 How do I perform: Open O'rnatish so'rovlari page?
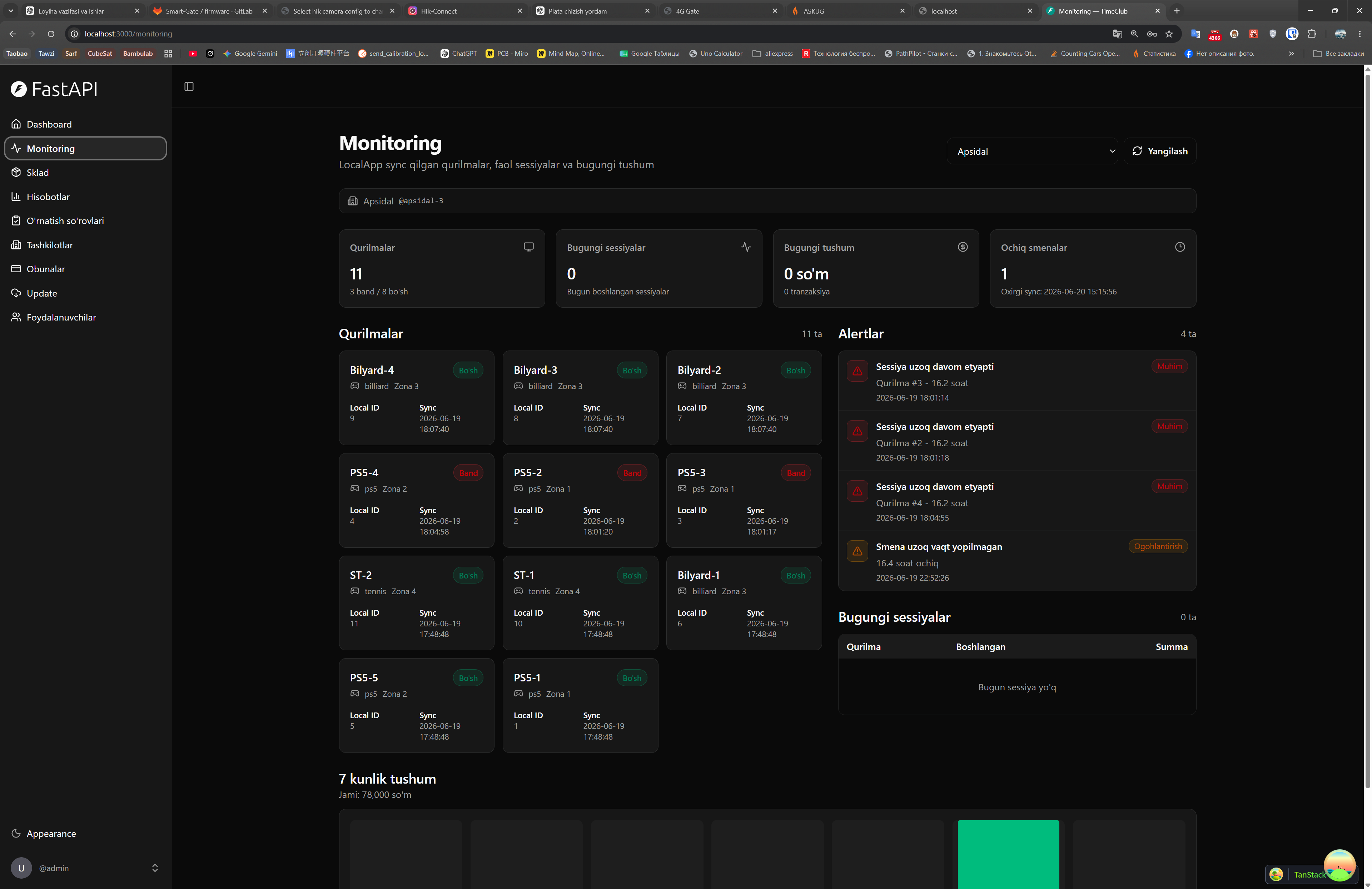click(85, 221)
